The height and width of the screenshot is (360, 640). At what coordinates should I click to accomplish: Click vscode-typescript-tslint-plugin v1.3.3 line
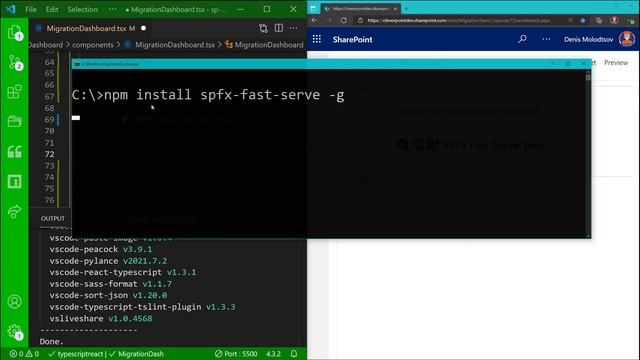tap(142, 307)
